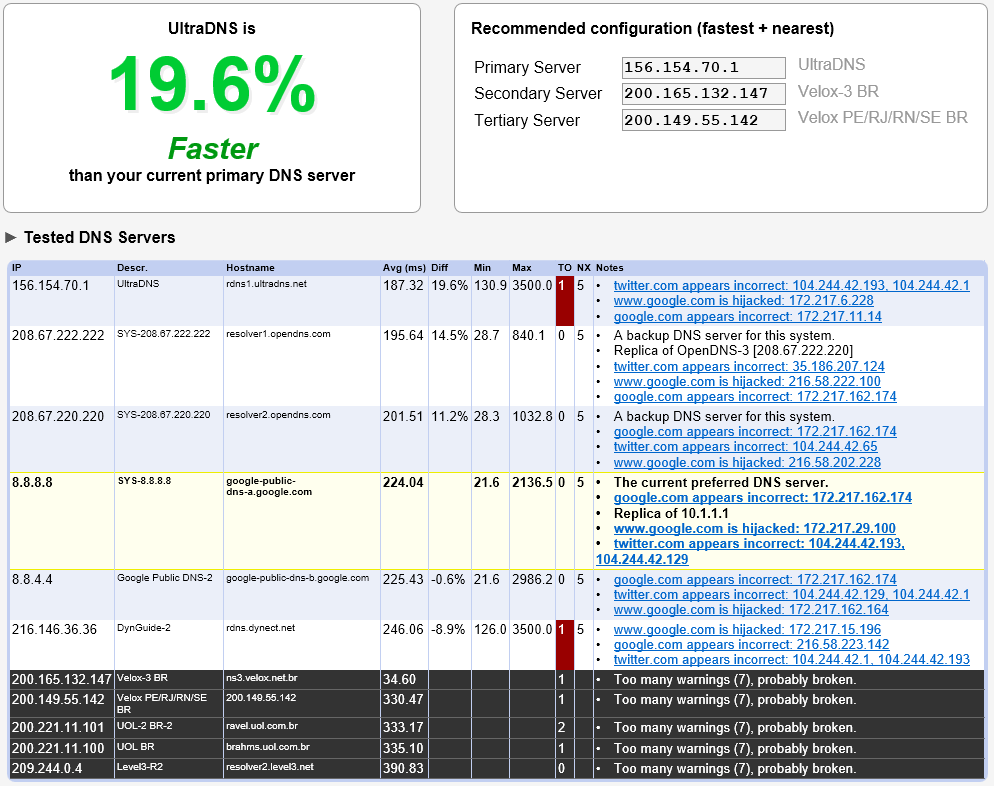Image resolution: width=994 pixels, height=786 pixels.
Task: Click average value 187.32
Action: (403, 286)
